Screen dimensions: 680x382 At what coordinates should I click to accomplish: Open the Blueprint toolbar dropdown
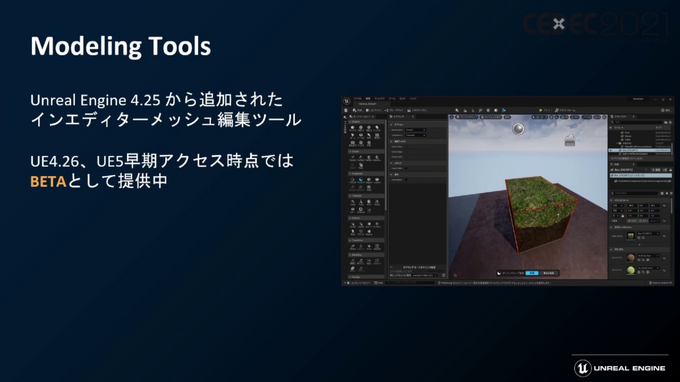pyautogui.click(x=394, y=110)
